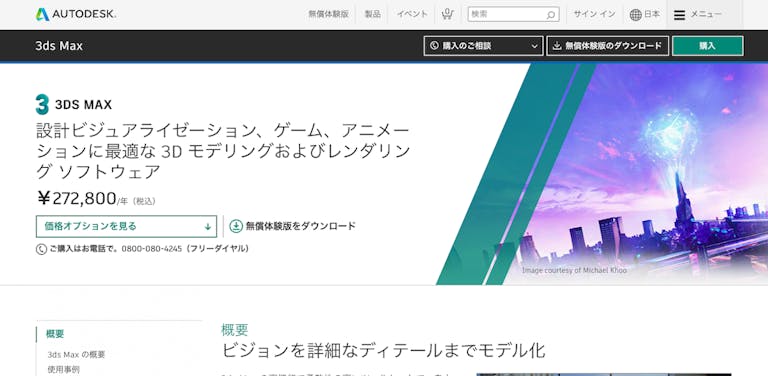Expand the 購入のご相談 dropdown

click(x=483, y=46)
